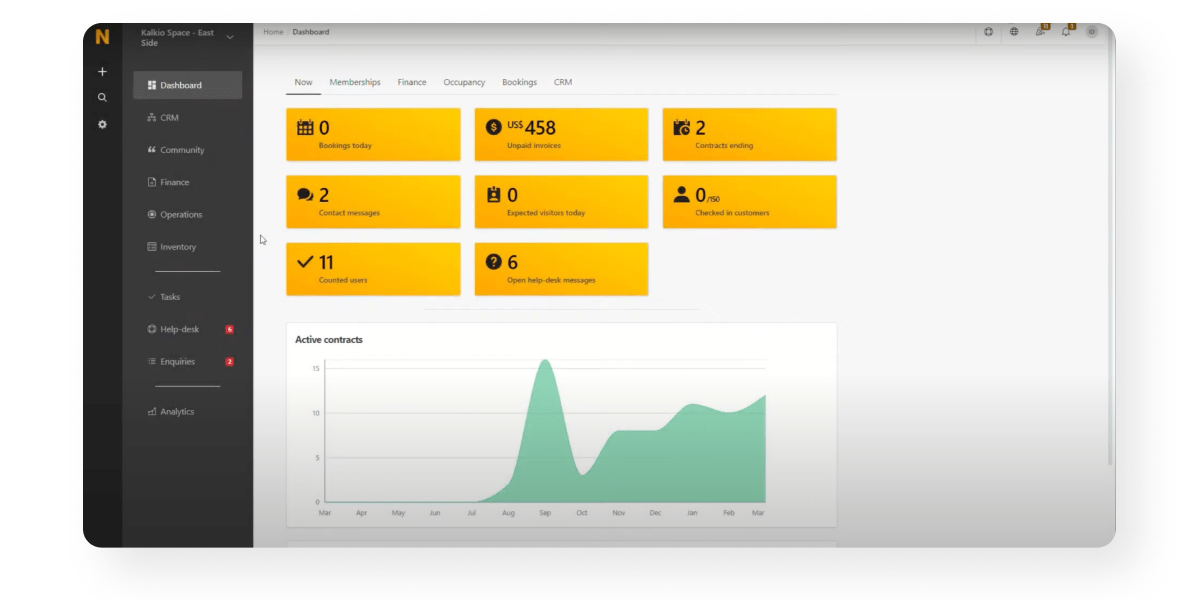Click the Home breadcrumb link
The height and width of the screenshot is (600, 1200).
[273, 32]
